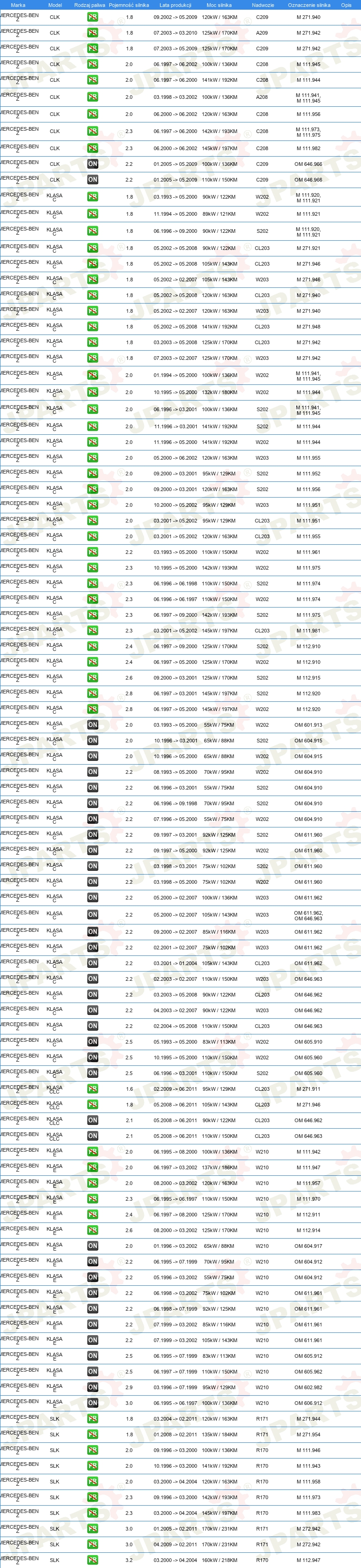Select engine code 'OM 601.913'
This screenshot has height=1568, width=361.
tap(309, 725)
